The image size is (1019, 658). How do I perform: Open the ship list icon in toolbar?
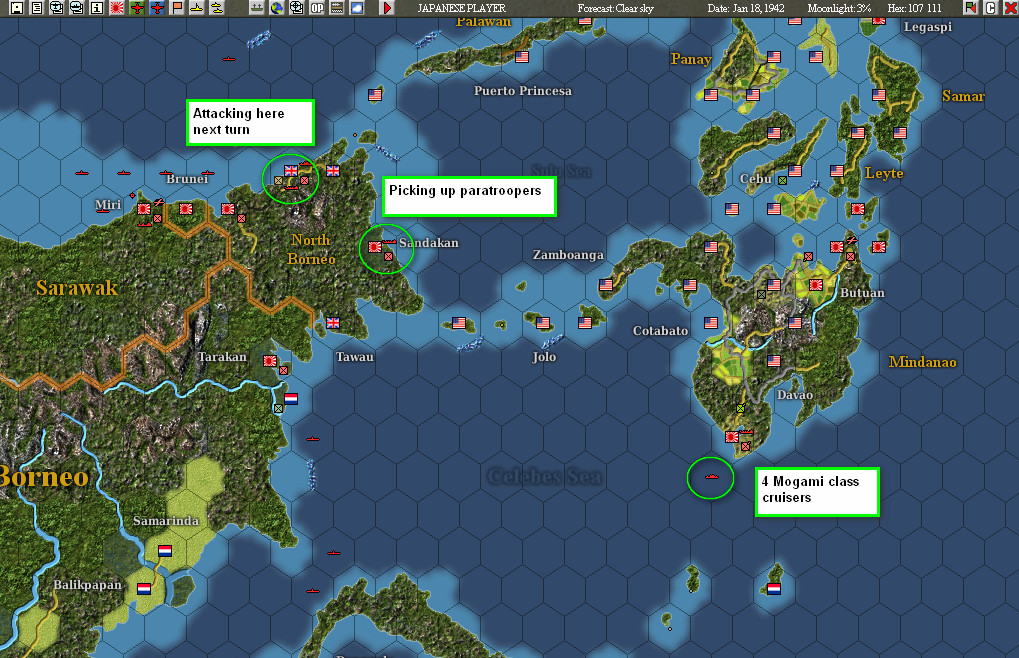77,8
